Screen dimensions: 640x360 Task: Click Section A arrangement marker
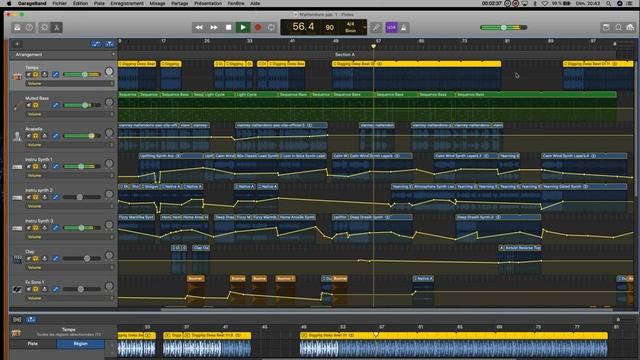point(345,54)
